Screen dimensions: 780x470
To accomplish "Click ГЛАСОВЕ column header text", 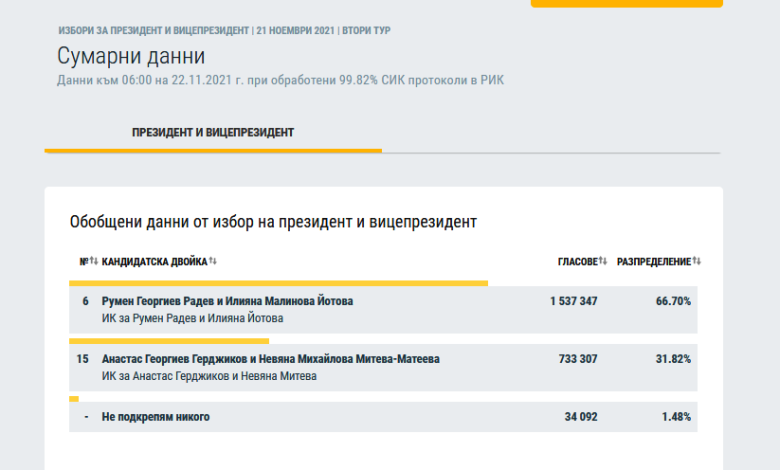I will point(578,262).
